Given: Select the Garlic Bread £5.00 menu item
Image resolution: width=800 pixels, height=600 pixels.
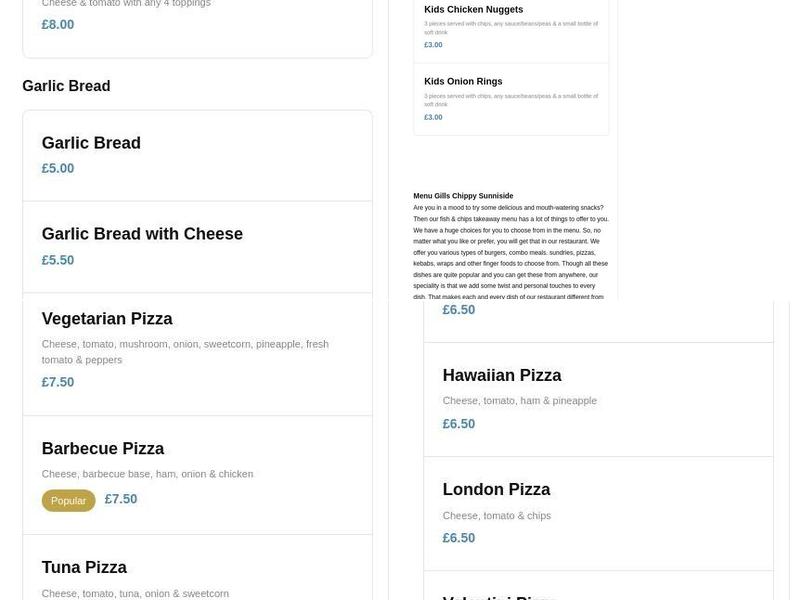Looking at the screenshot, I should pyautogui.click(x=91, y=143).
